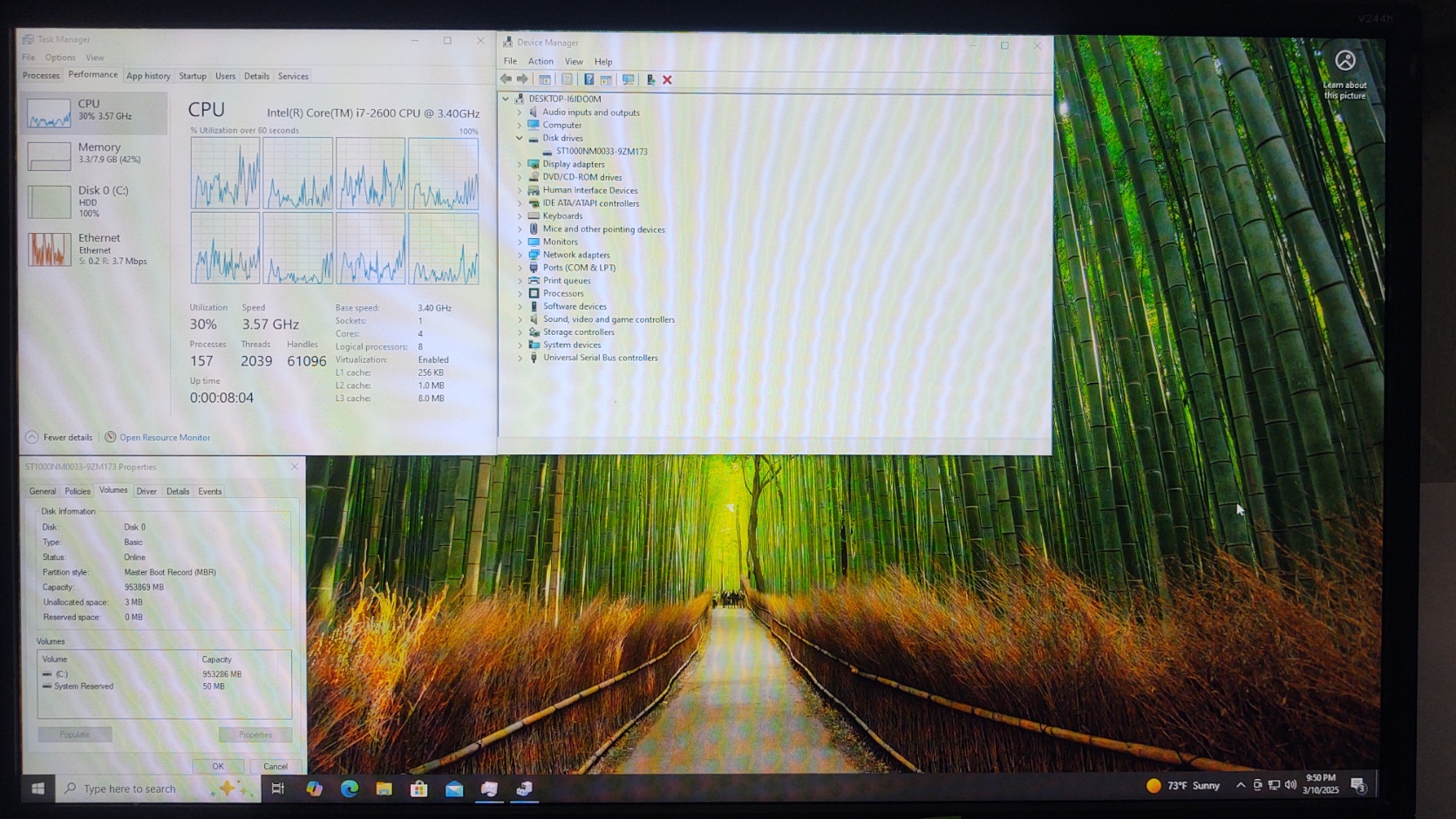The width and height of the screenshot is (1456, 819).
Task: Select the ST1000NM0033-9ZM173 disk drive entry
Action: [602, 151]
